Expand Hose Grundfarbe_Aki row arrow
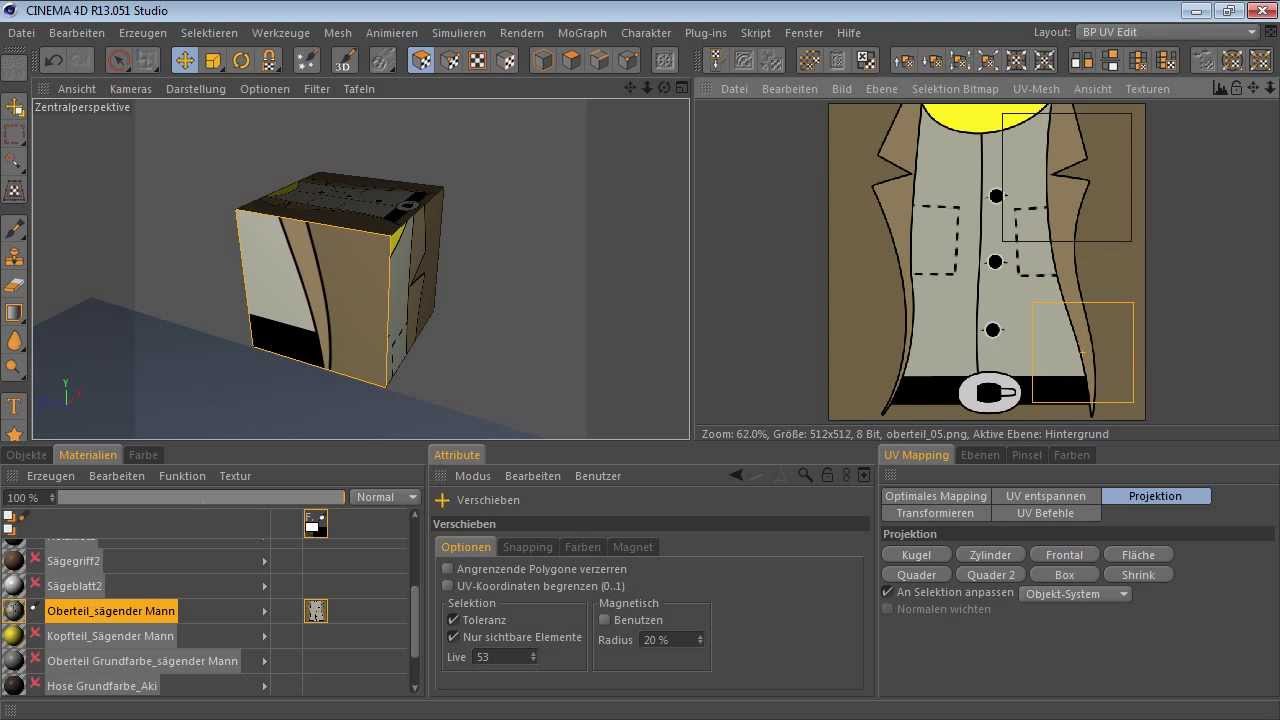Image resolution: width=1280 pixels, height=720 pixels. tap(265, 686)
